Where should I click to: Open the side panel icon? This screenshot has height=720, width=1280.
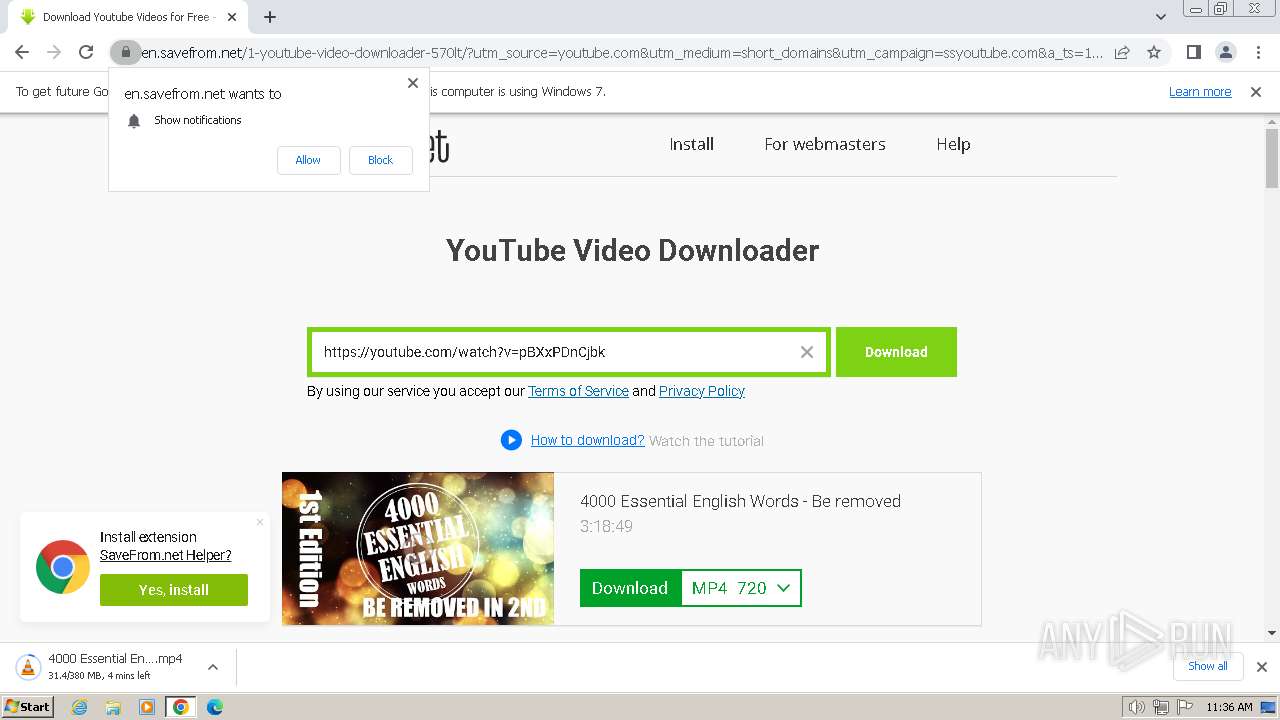click(x=1193, y=52)
